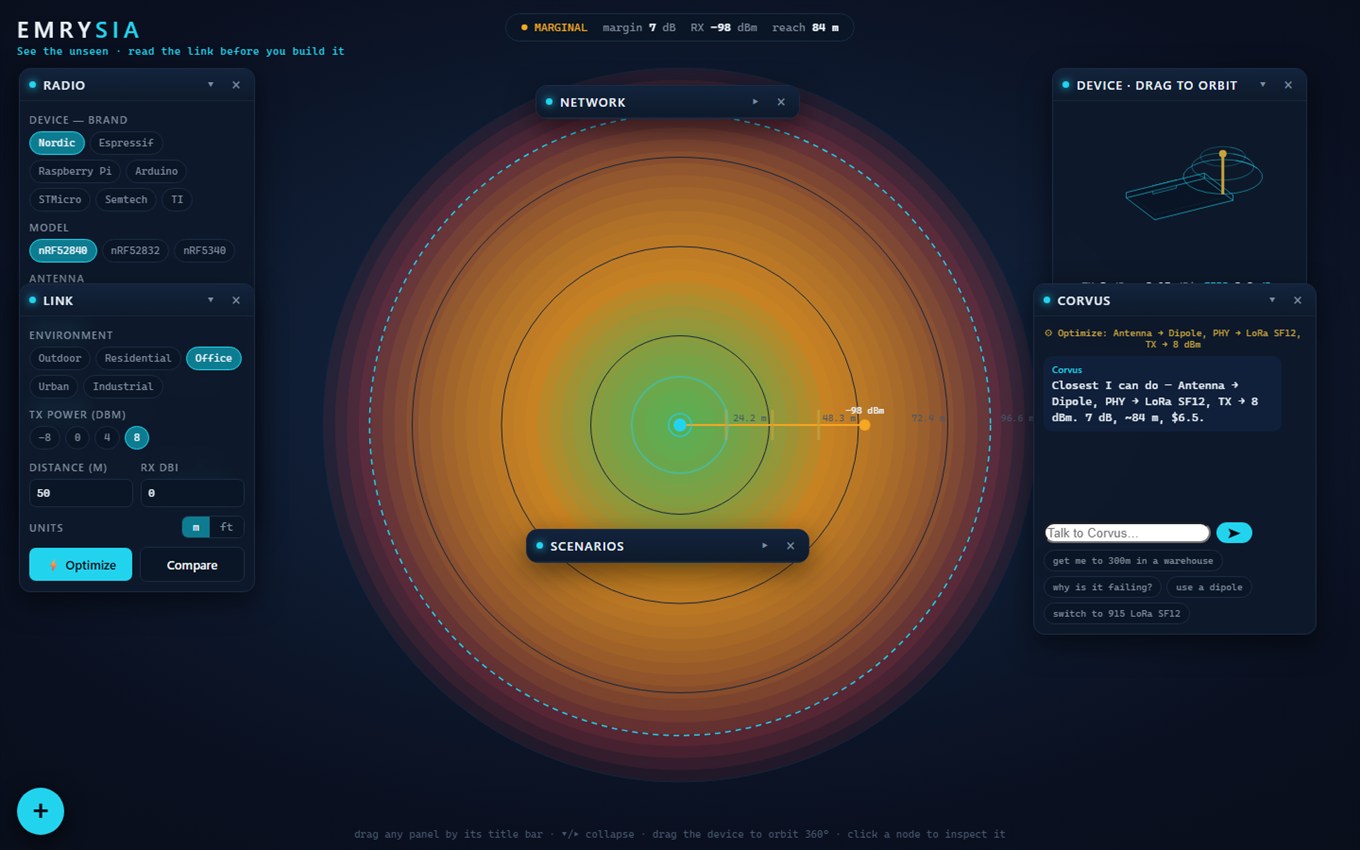Select model nRF52832
Viewport: 1360px width, 850px height.
click(135, 251)
